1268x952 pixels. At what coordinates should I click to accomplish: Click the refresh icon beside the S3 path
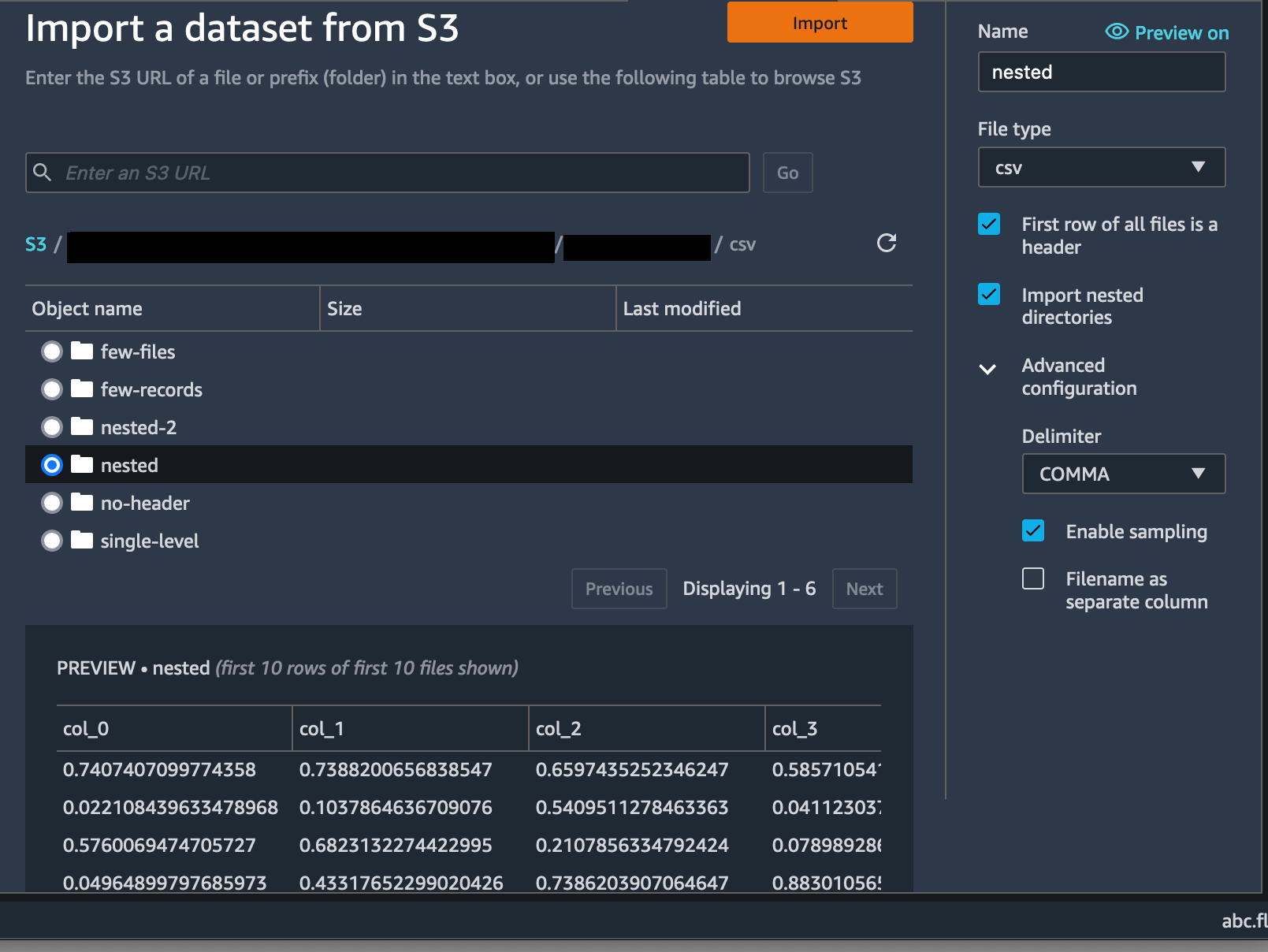click(887, 243)
